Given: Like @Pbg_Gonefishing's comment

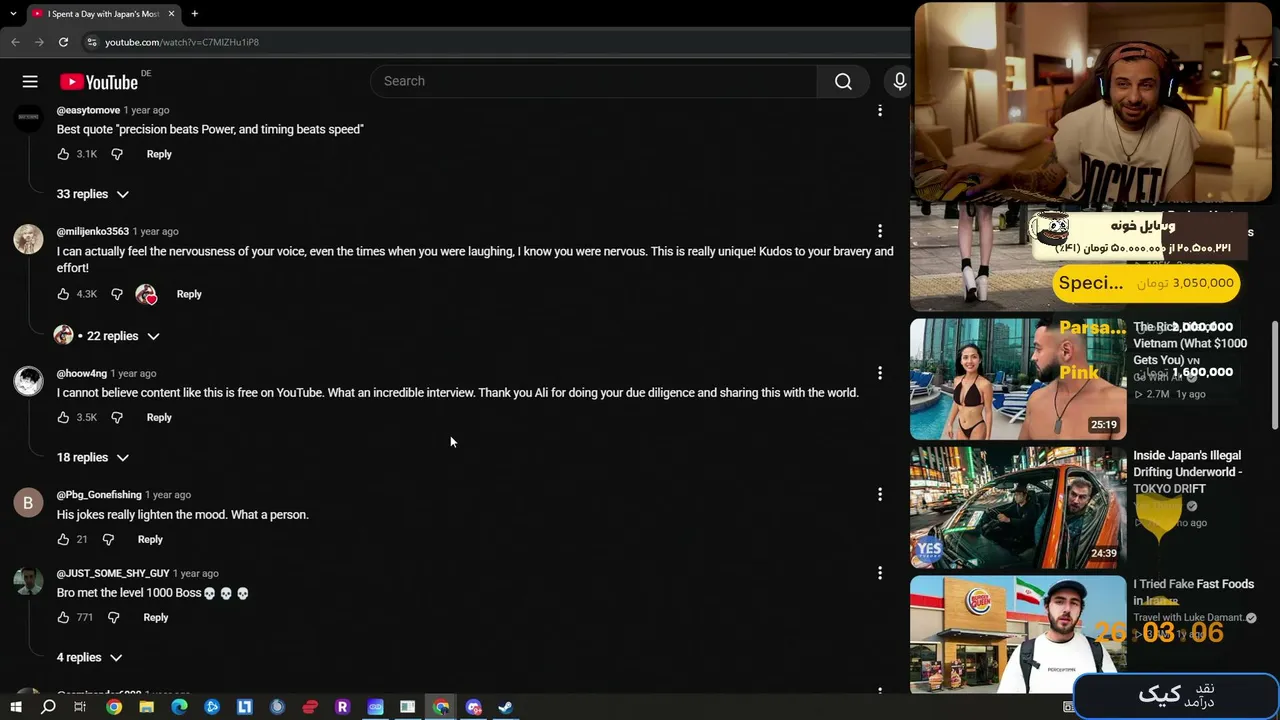Looking at the screenshot, I should coord(63,539).
